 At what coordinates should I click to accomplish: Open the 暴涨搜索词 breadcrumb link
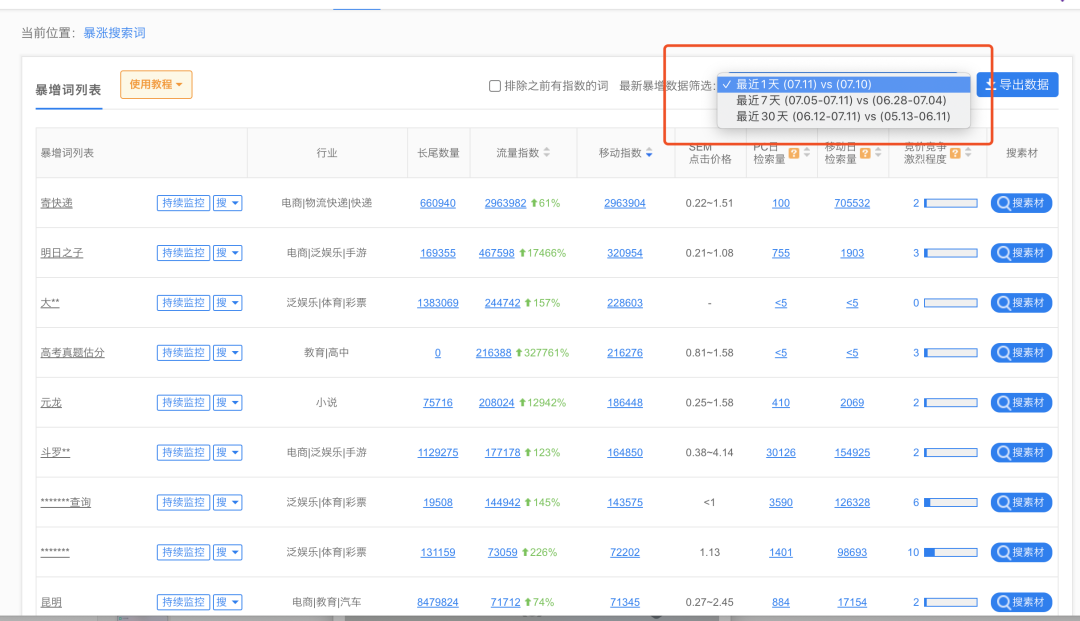coord(114,33)
